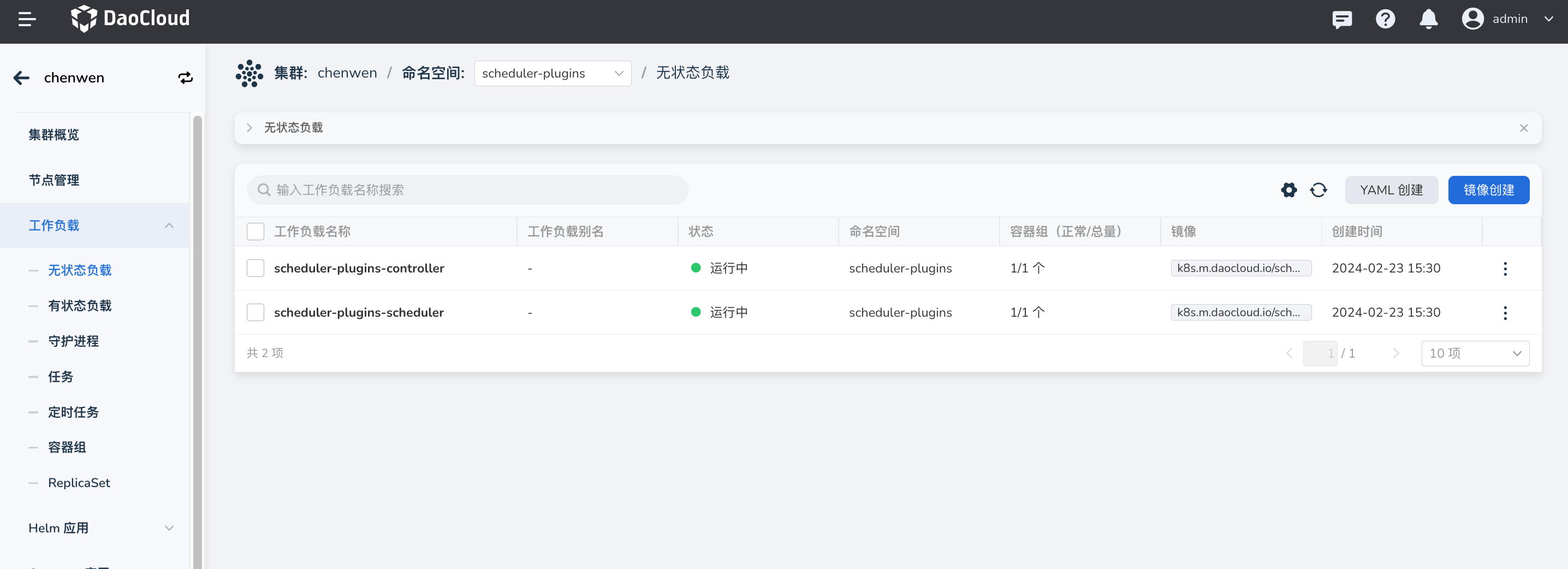Open table column settings gear icon
Image resolution: width=1568 pixels, height=569 pixels.
click(1288, 190)
